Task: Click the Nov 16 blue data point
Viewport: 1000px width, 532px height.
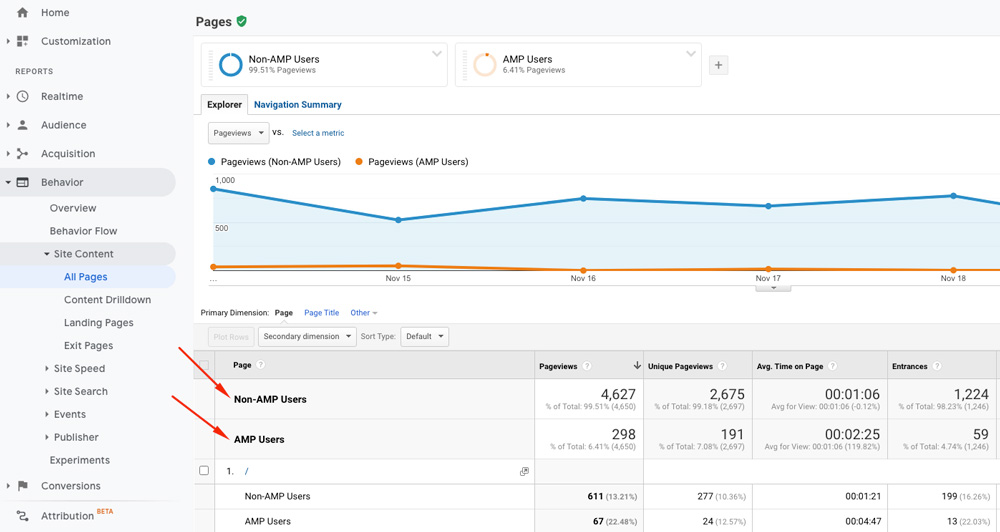Action: click(583, 199)
